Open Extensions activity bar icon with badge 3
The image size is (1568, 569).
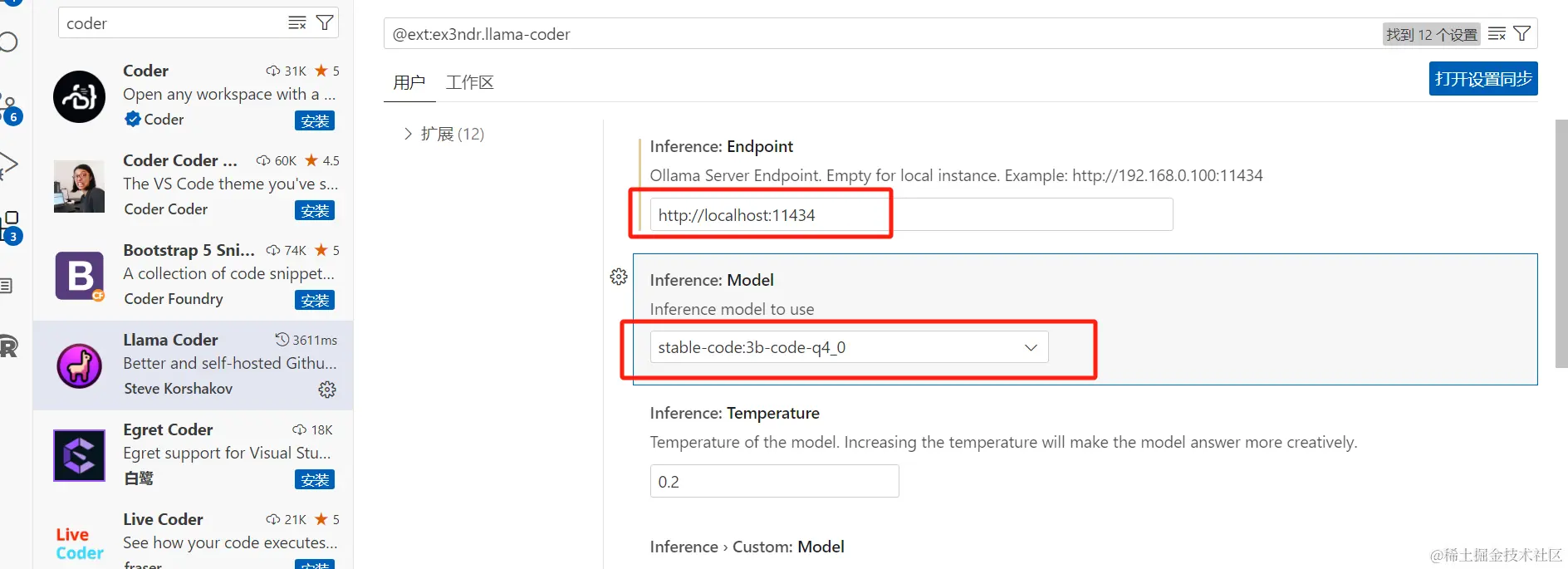point(11,228)
